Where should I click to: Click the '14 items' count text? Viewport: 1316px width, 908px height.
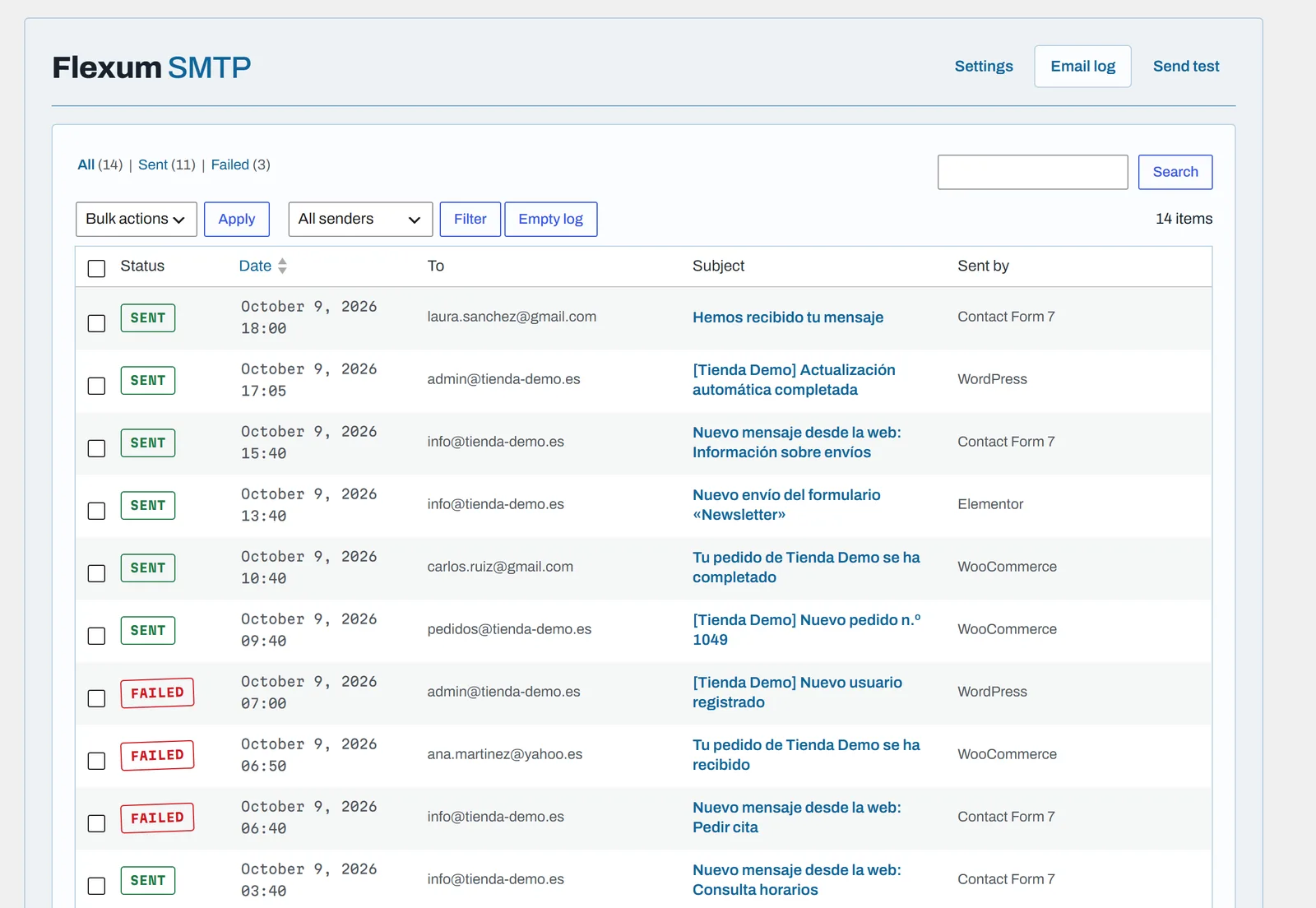pyautogui.click(x=1184, y=219)
